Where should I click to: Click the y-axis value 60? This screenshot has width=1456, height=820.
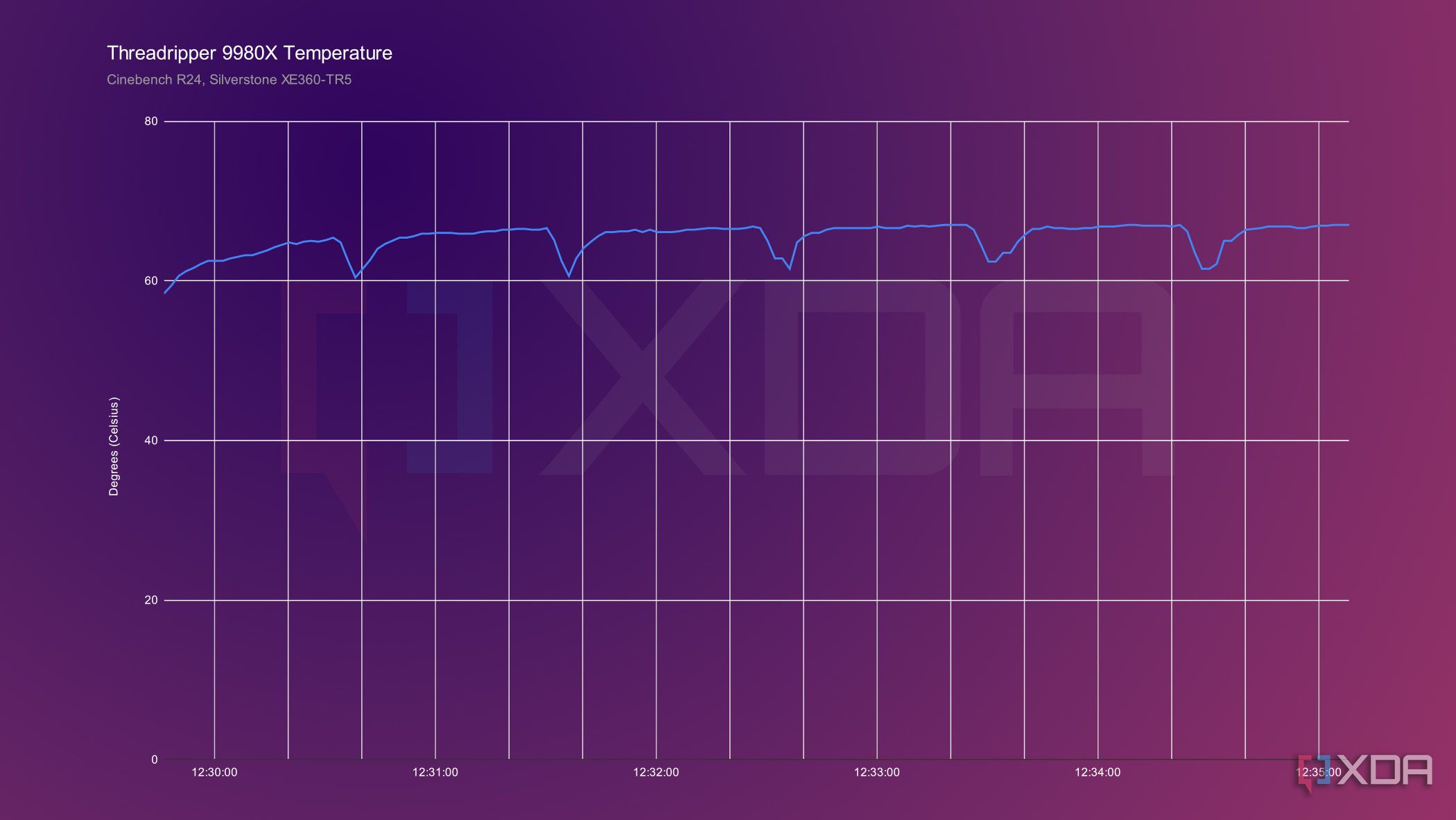click(151, 281)
